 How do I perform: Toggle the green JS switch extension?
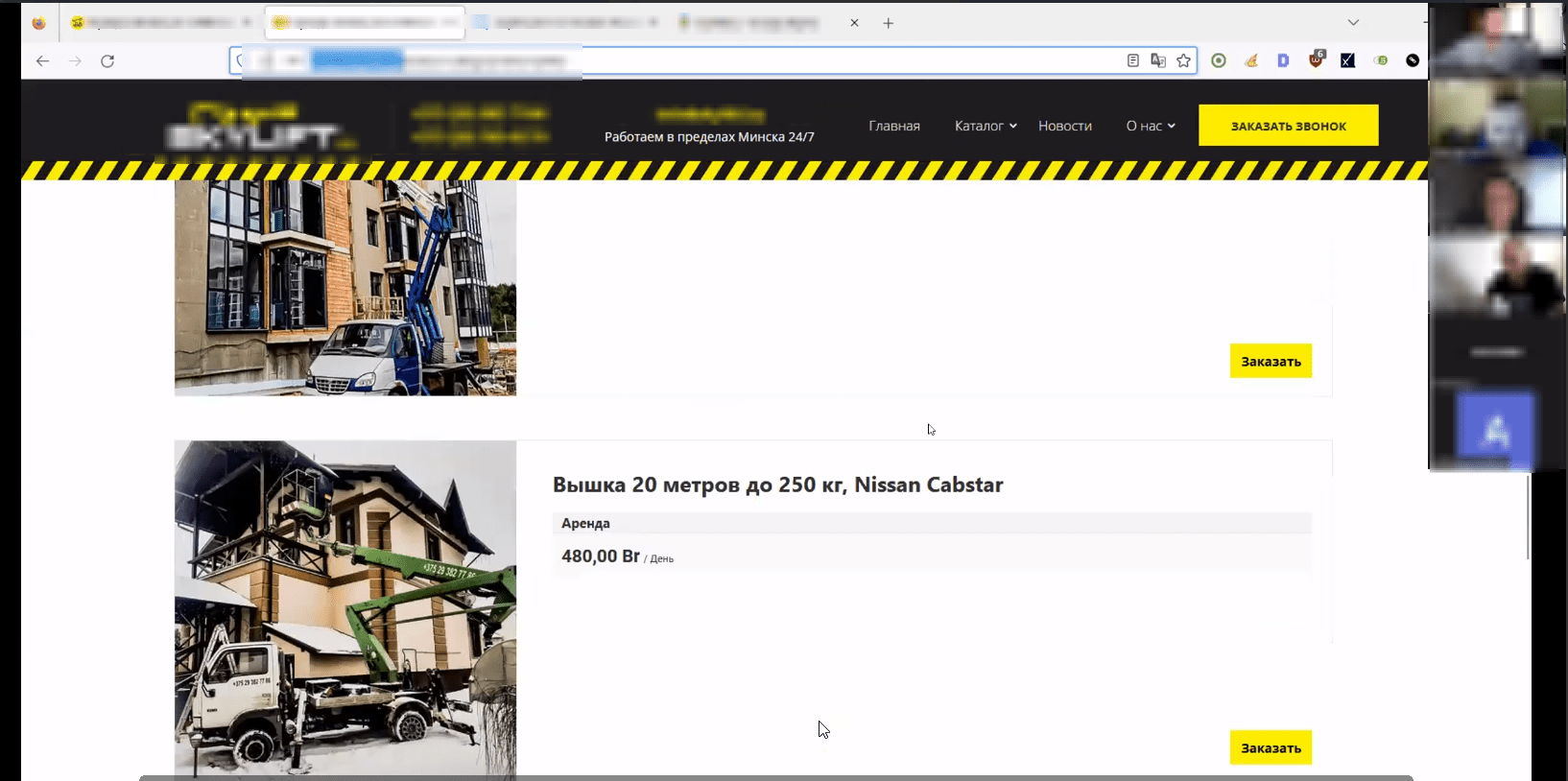point(1380,60)
